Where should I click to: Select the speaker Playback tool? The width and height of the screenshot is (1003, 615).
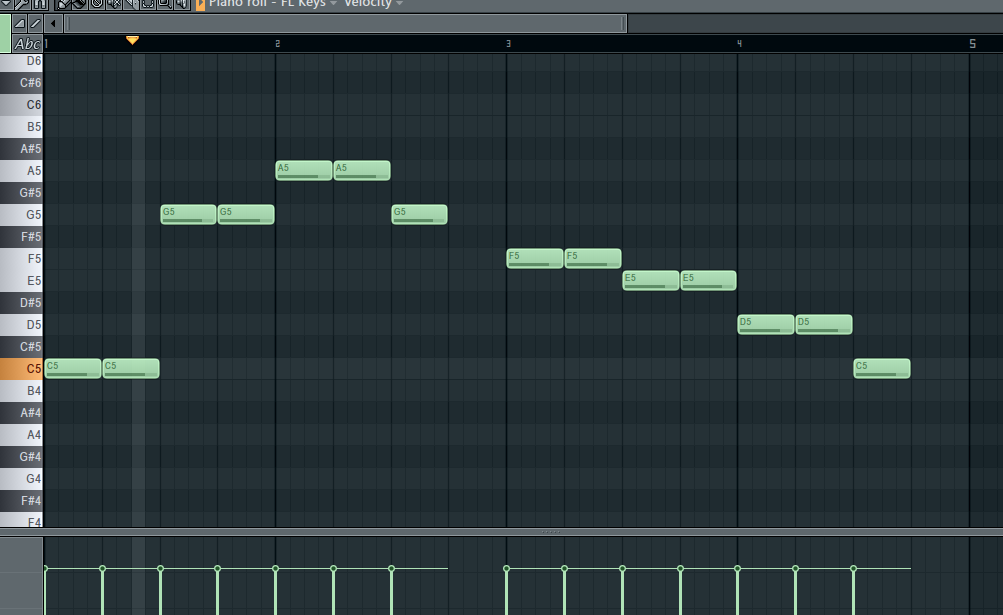tap(182, 4)
